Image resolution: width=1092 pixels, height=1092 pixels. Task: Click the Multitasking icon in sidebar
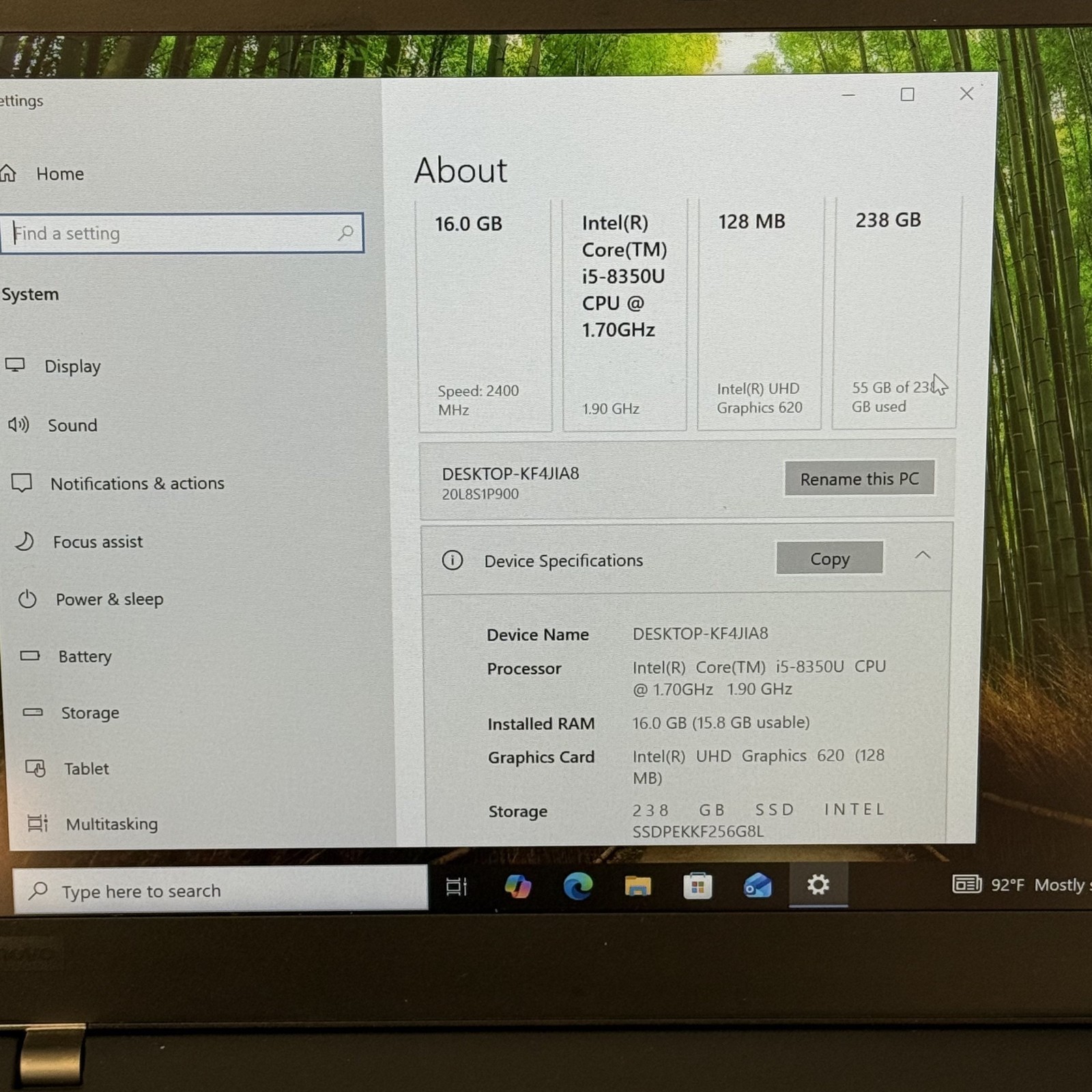(x=38, y=824)
